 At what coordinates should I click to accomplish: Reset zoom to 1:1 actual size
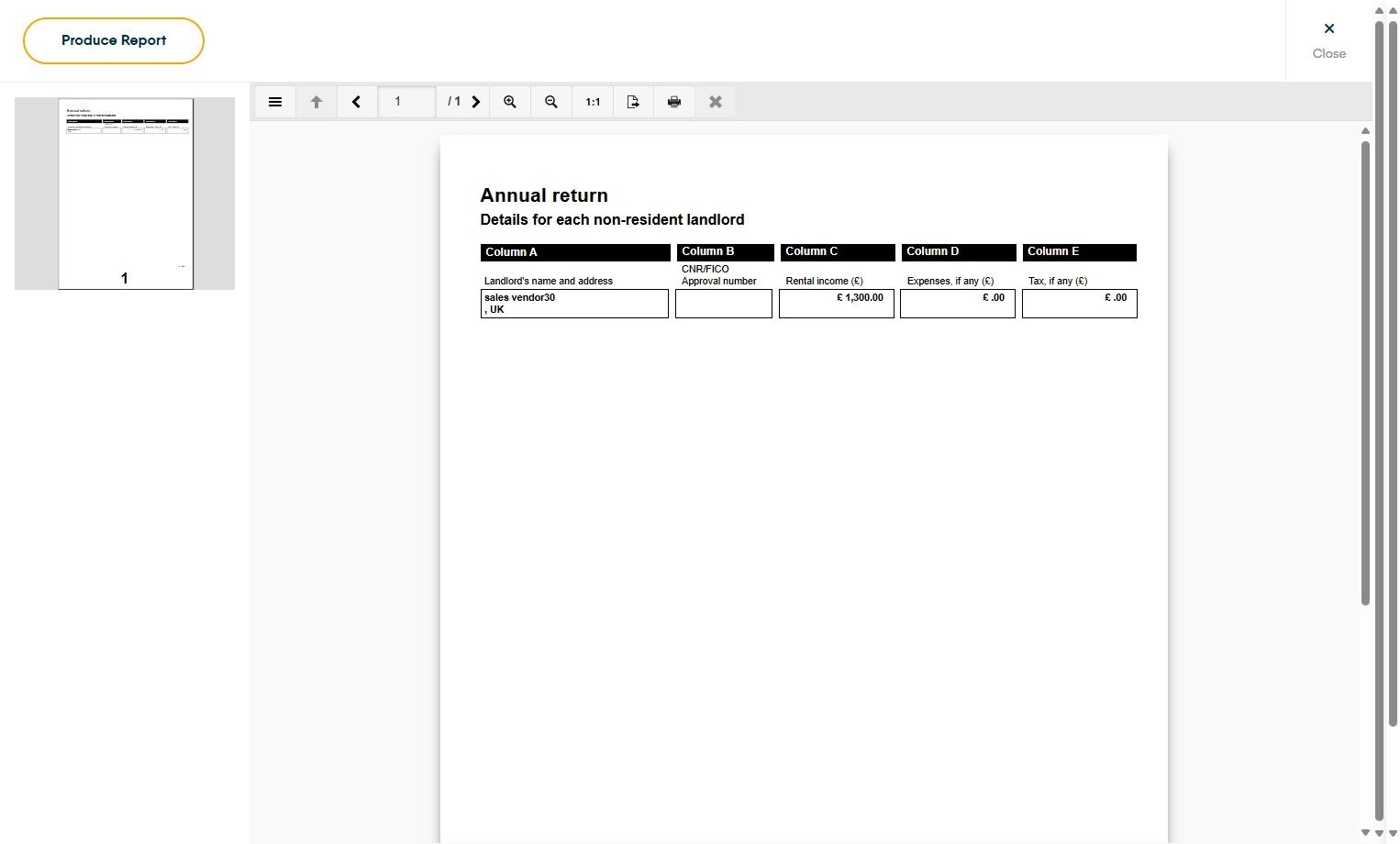tap(593, 102)
